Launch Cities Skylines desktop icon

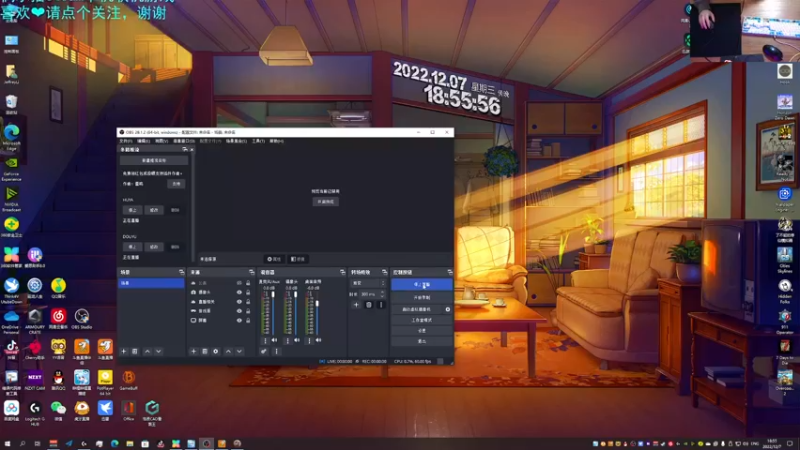coord(785,260)
